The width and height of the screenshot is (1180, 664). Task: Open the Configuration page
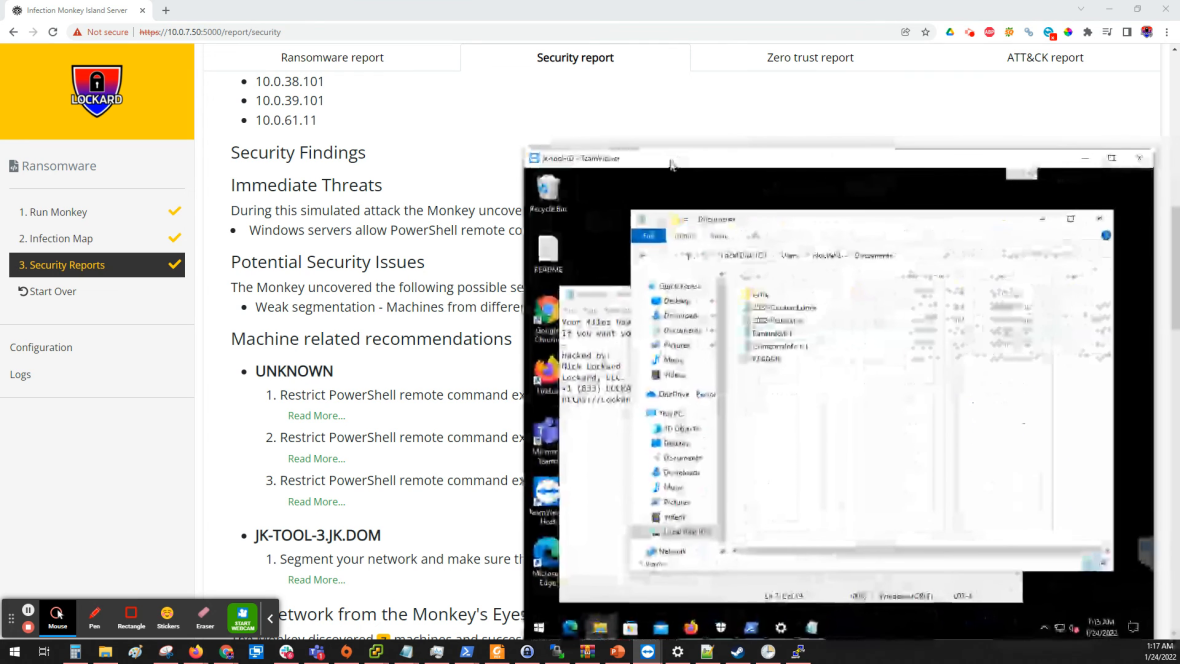[41, 347]
